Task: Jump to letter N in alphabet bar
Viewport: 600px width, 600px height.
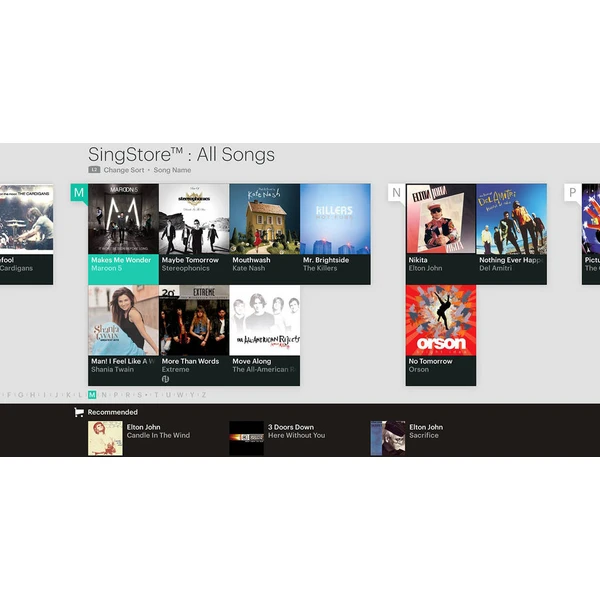Action: [104, 395]
